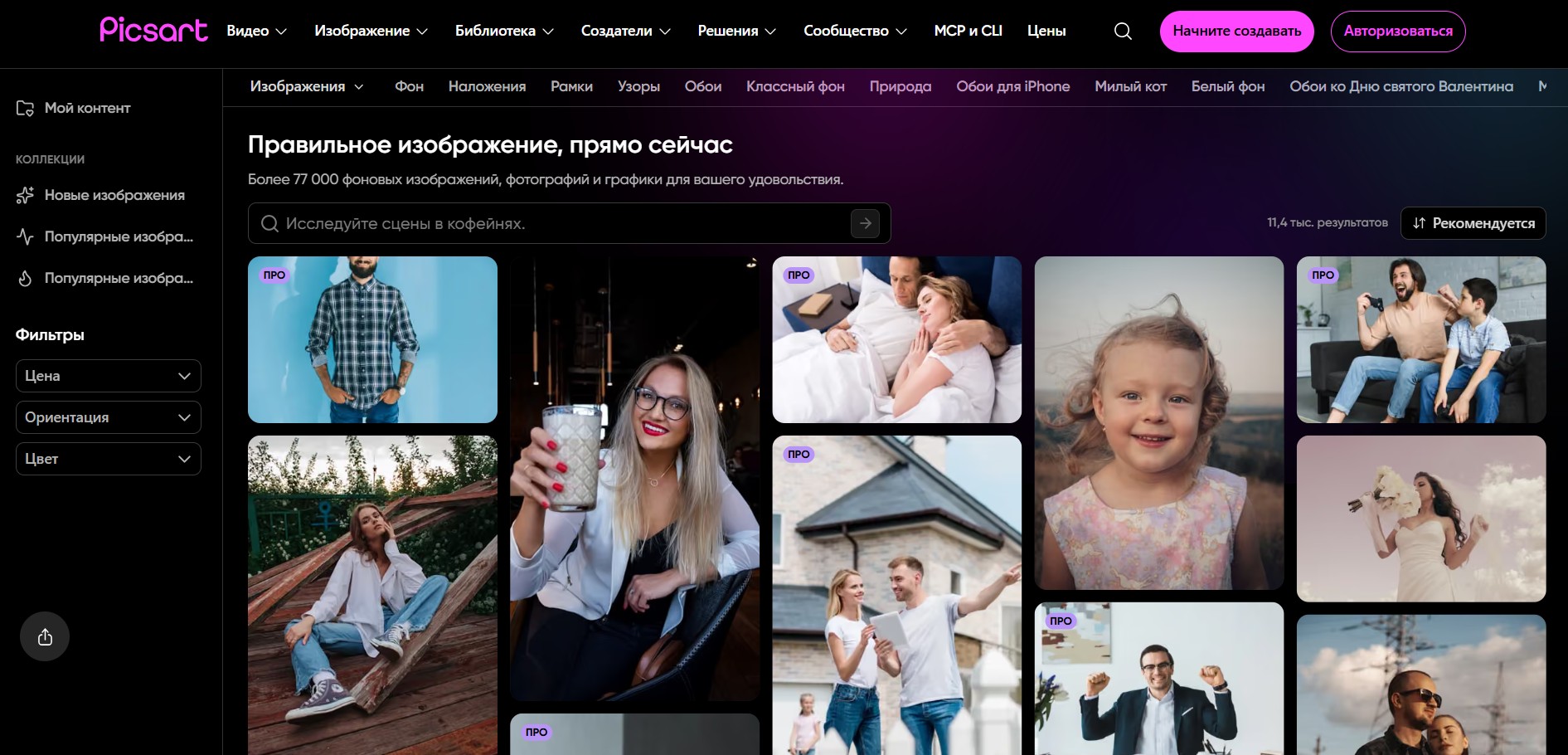The image size is (1568, 755).
Task: Expand the Видео menu
Action: pos(257,31)
